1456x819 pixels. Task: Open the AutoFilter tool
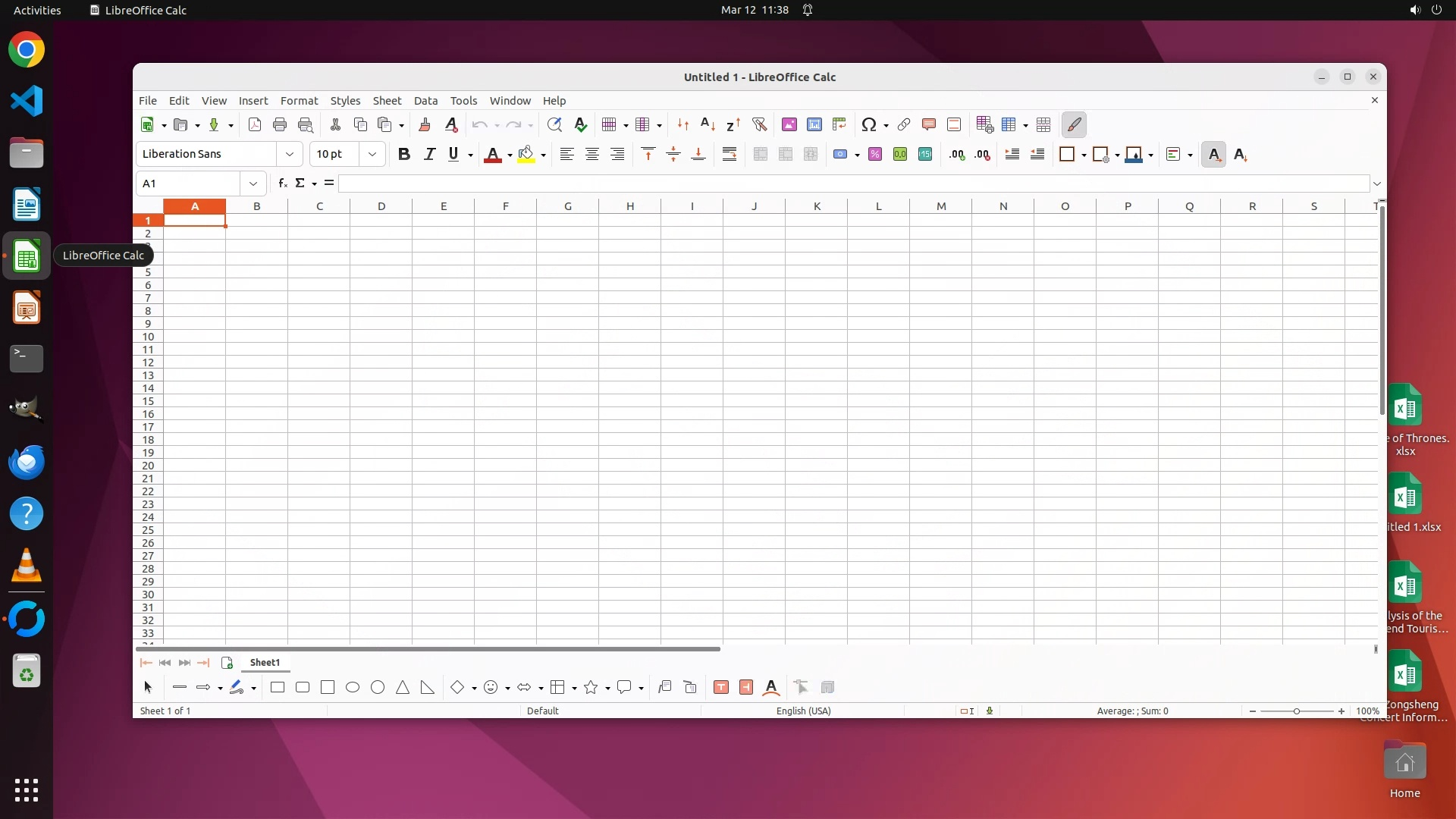click(x=759, y=125)
